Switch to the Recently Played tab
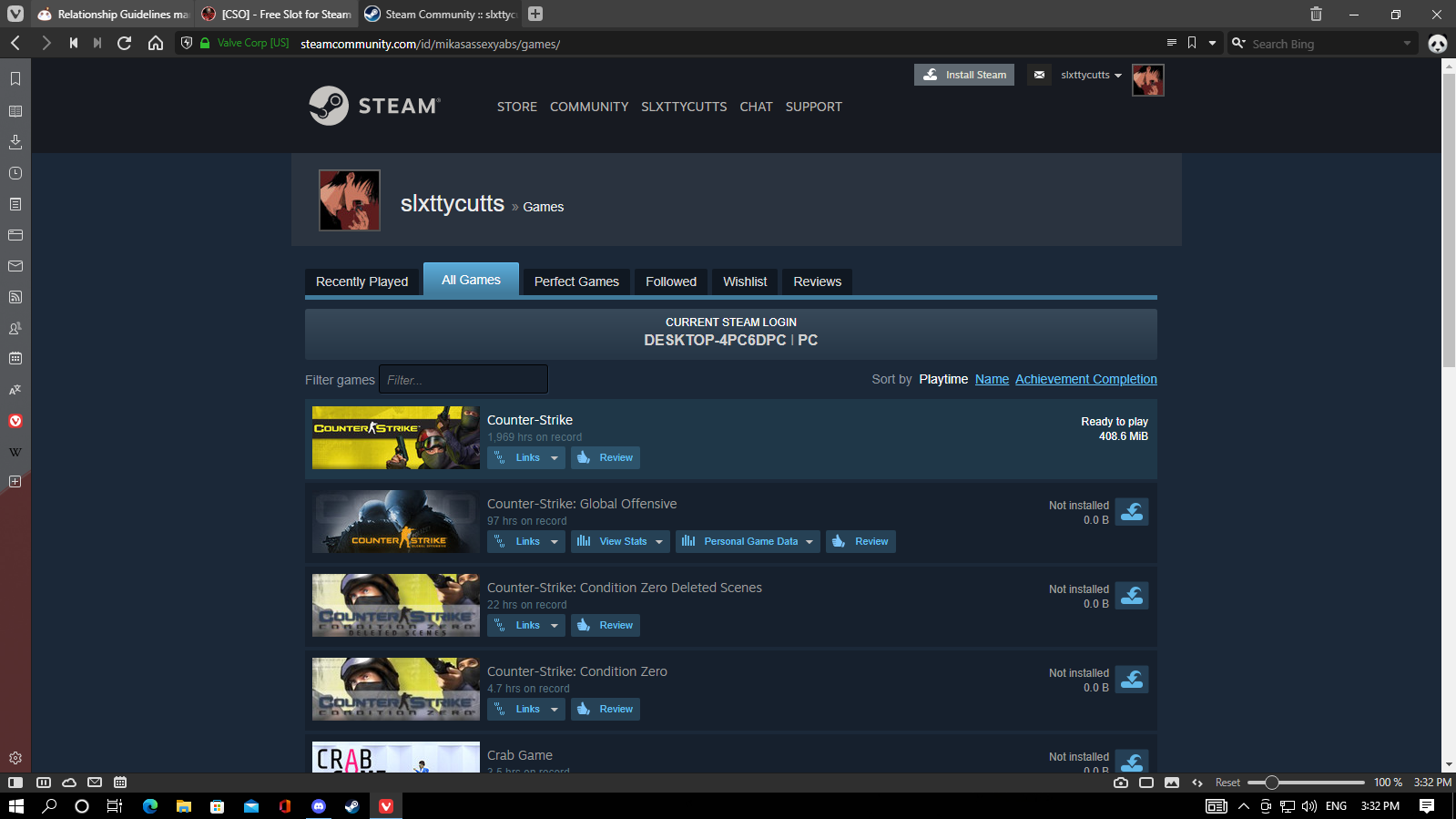Image resolution: width=1456 pixels, height=819 pixels. coord(361,282)
